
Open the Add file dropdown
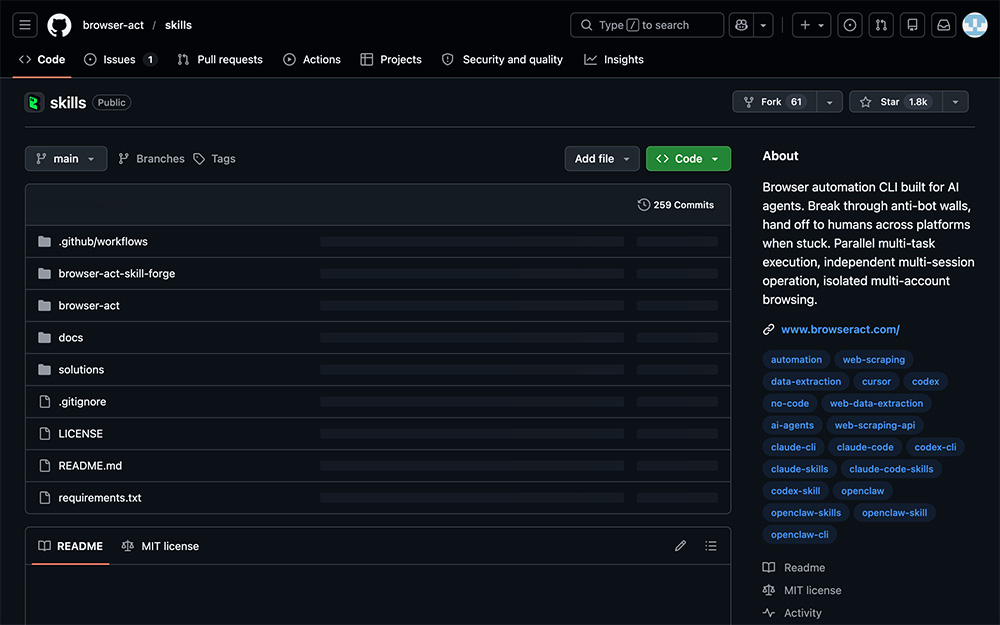tap(601, 159)
